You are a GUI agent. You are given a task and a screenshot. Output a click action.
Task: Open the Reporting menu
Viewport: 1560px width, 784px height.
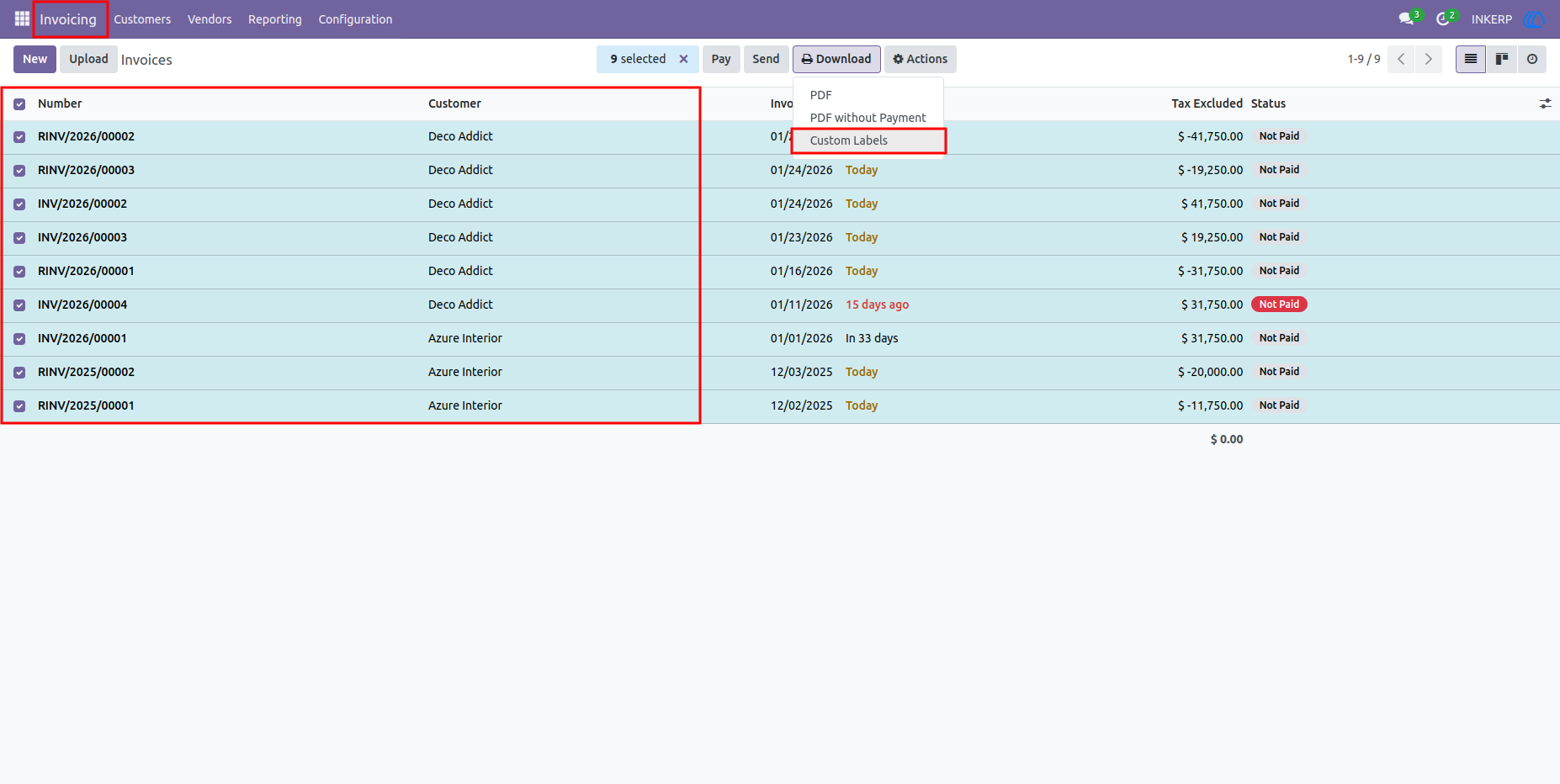[x=275, y=19]
